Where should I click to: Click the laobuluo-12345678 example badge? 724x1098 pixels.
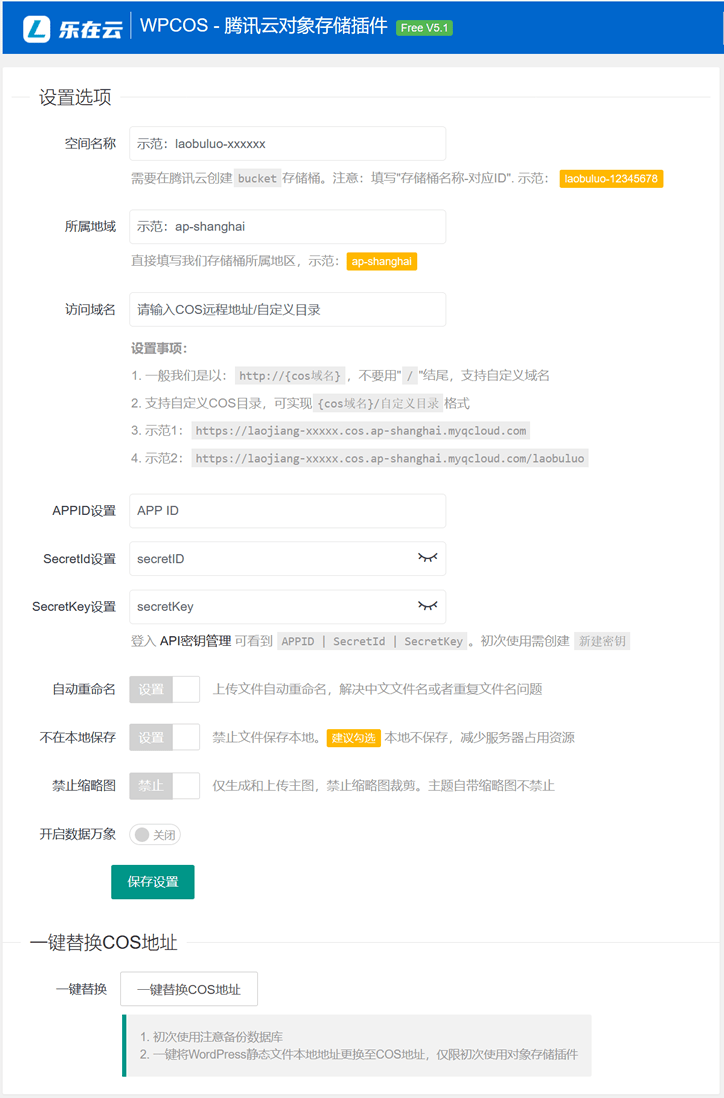tap(611, 179)
